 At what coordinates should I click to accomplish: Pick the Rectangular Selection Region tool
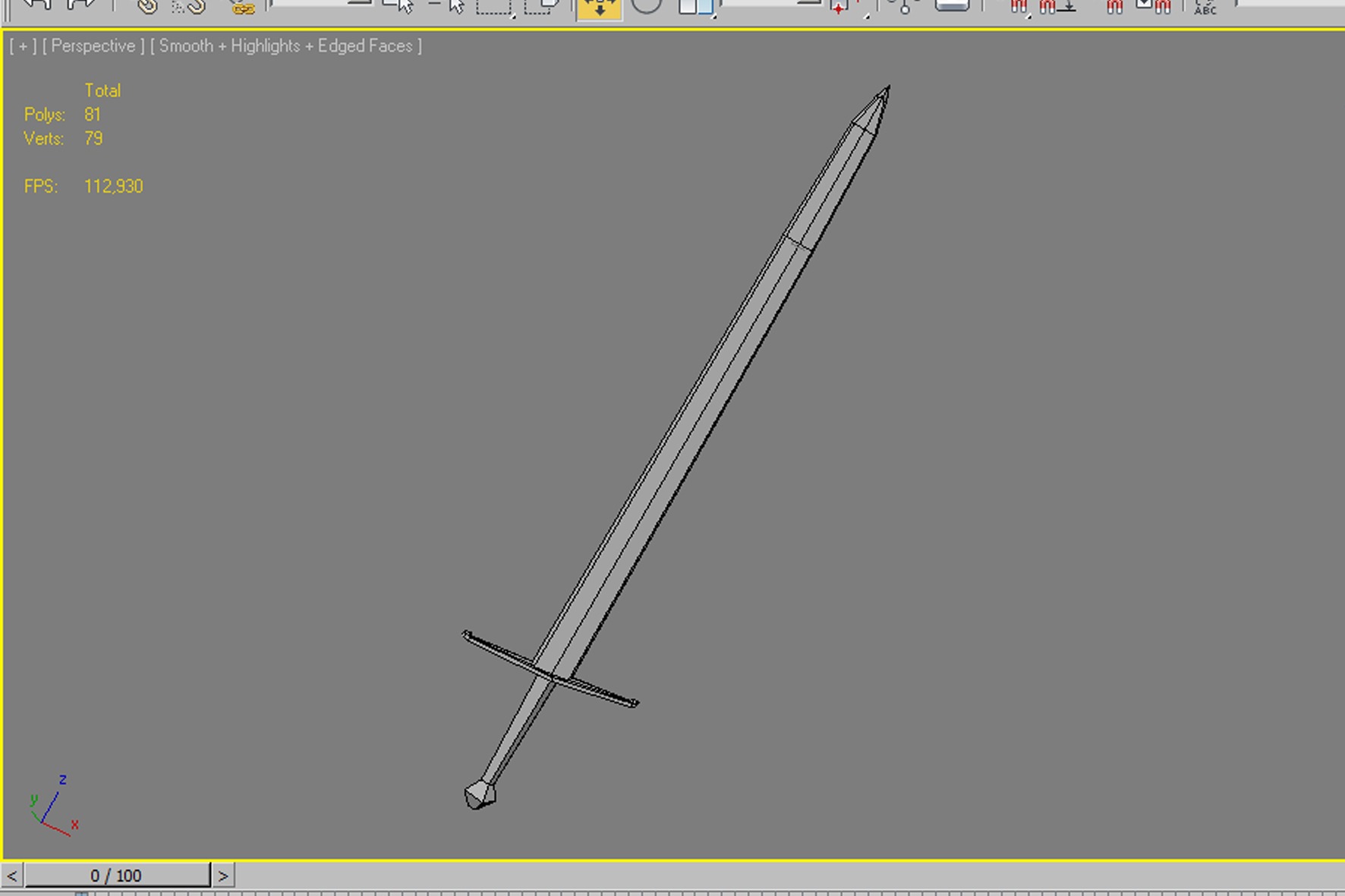tap(494, 7)
